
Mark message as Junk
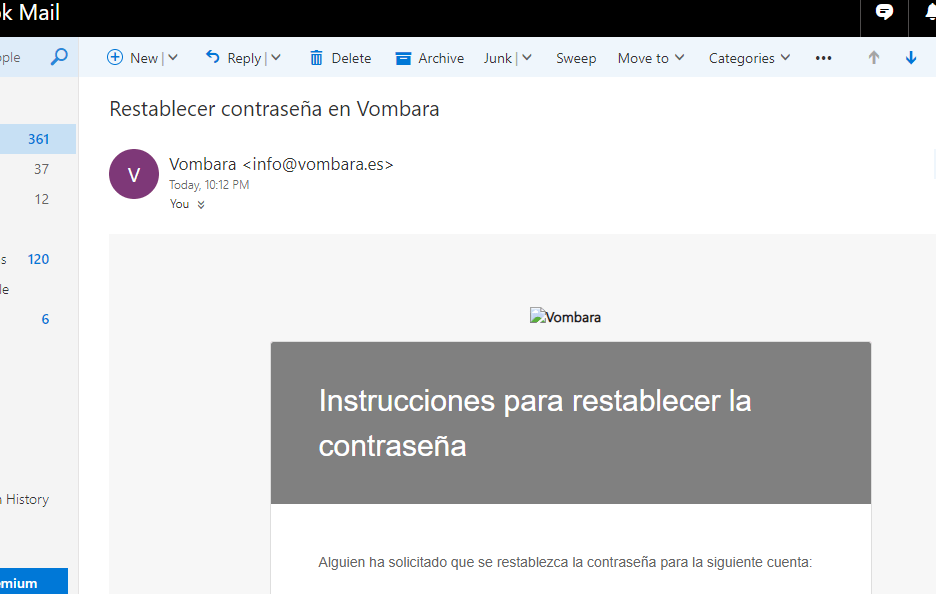[x=498, y=59]
